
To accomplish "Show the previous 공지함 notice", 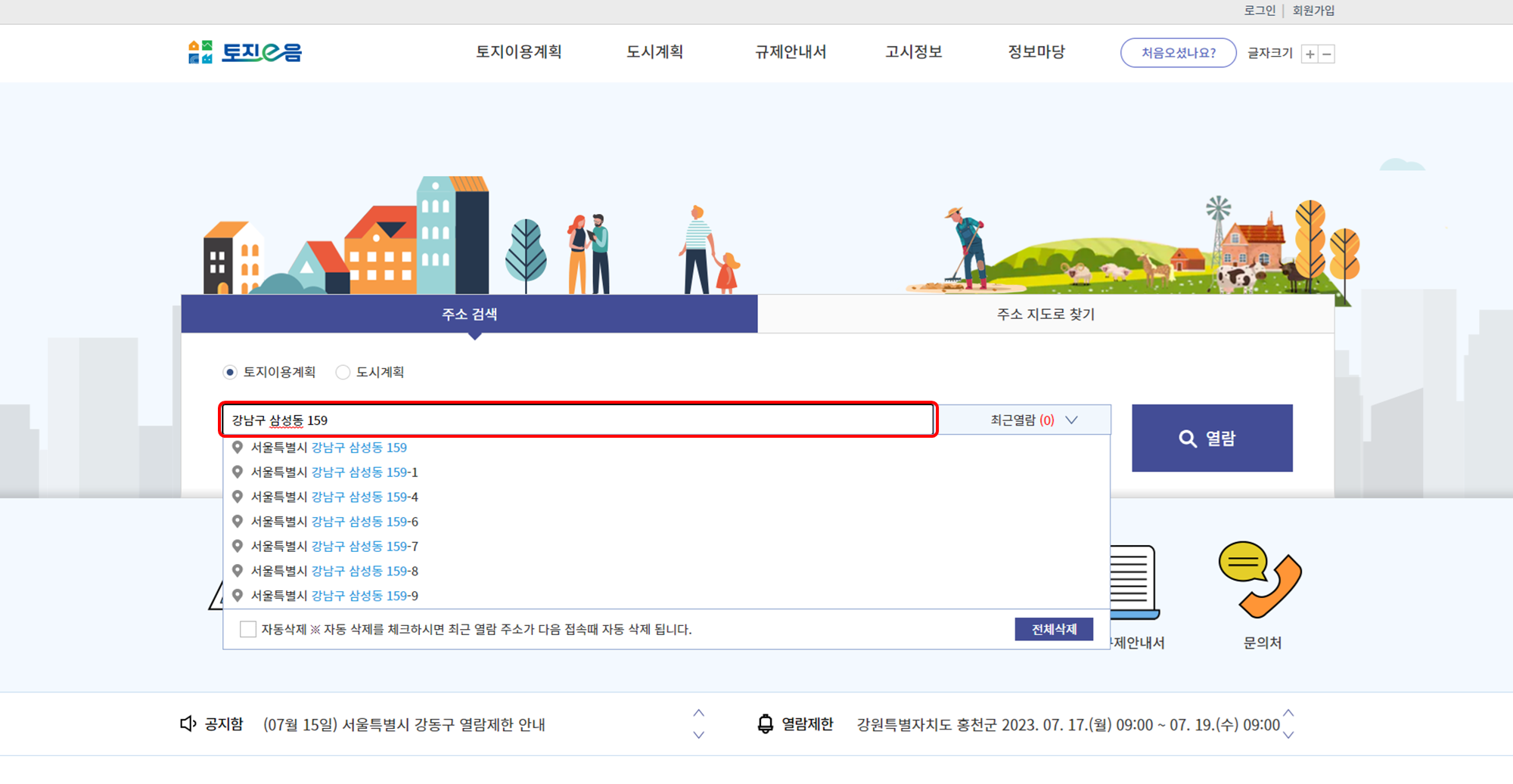I will [x=699, y=713].
